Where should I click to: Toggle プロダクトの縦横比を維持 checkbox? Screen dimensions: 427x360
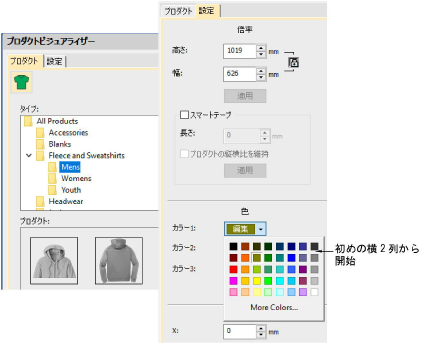184,154
